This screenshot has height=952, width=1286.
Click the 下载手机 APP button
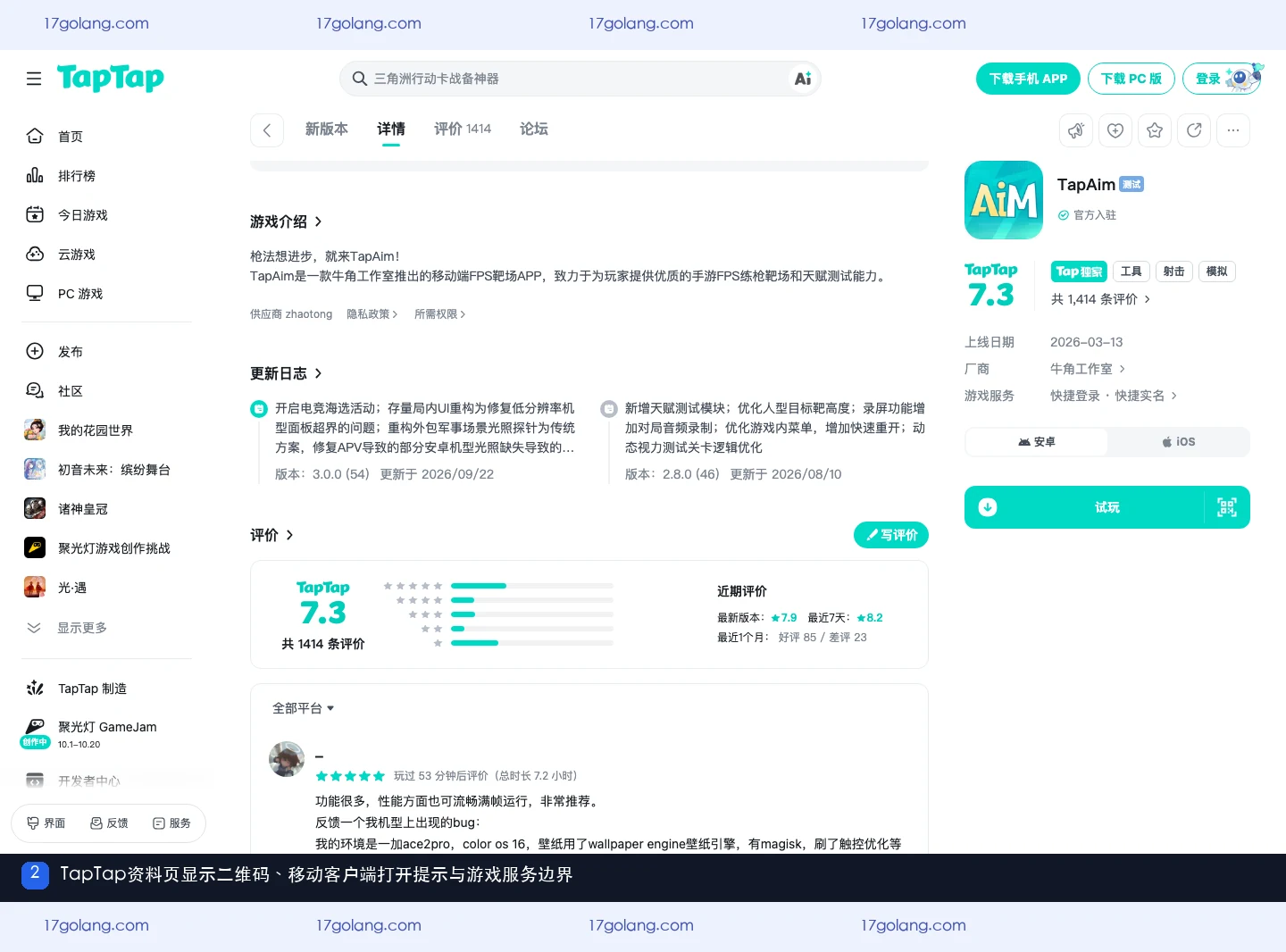[1028, 79]
